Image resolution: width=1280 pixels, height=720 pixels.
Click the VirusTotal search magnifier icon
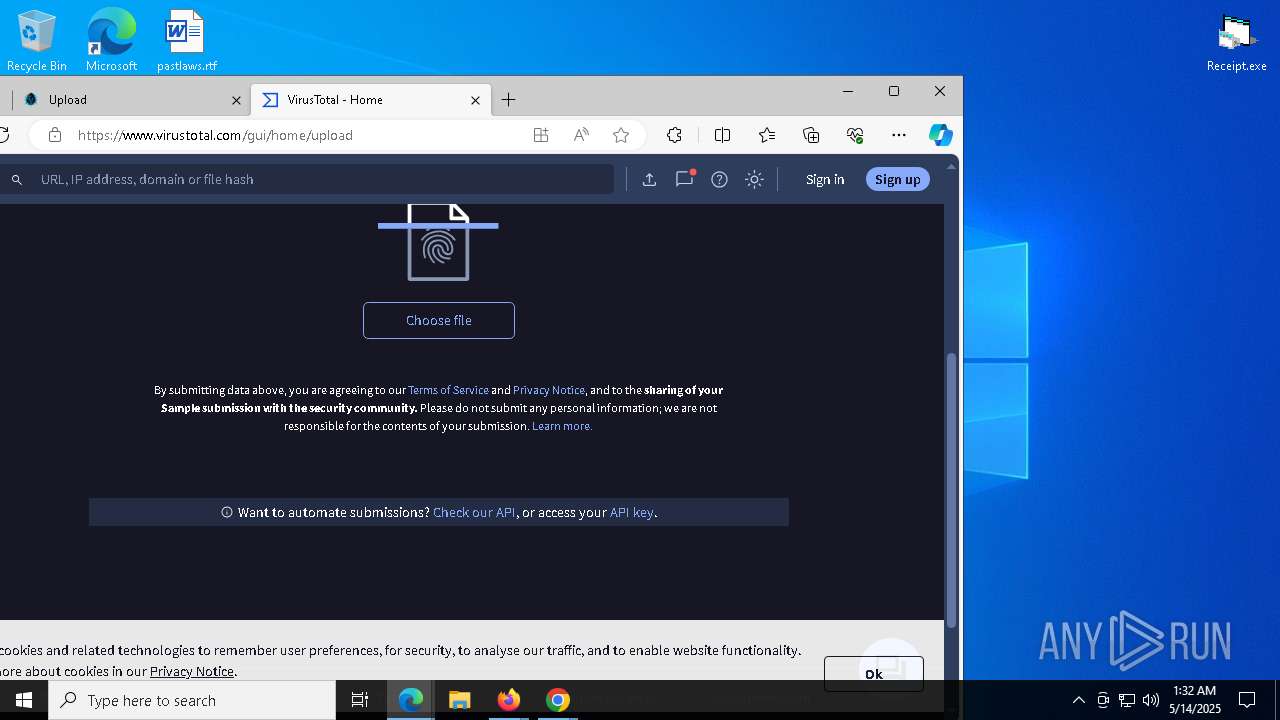(x=17, y=180)
